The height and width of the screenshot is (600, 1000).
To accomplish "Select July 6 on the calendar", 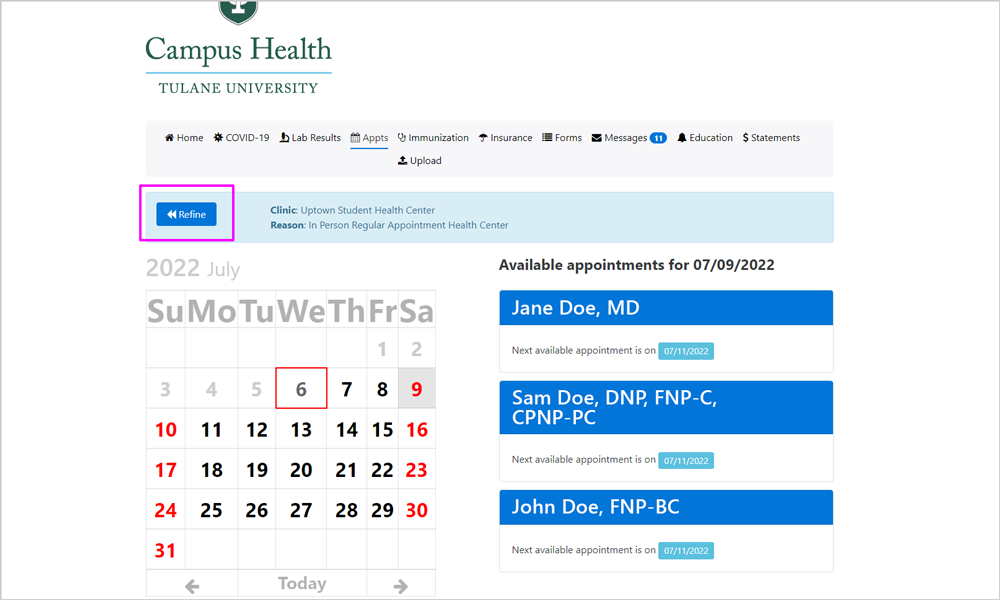I will coord(301,388).
